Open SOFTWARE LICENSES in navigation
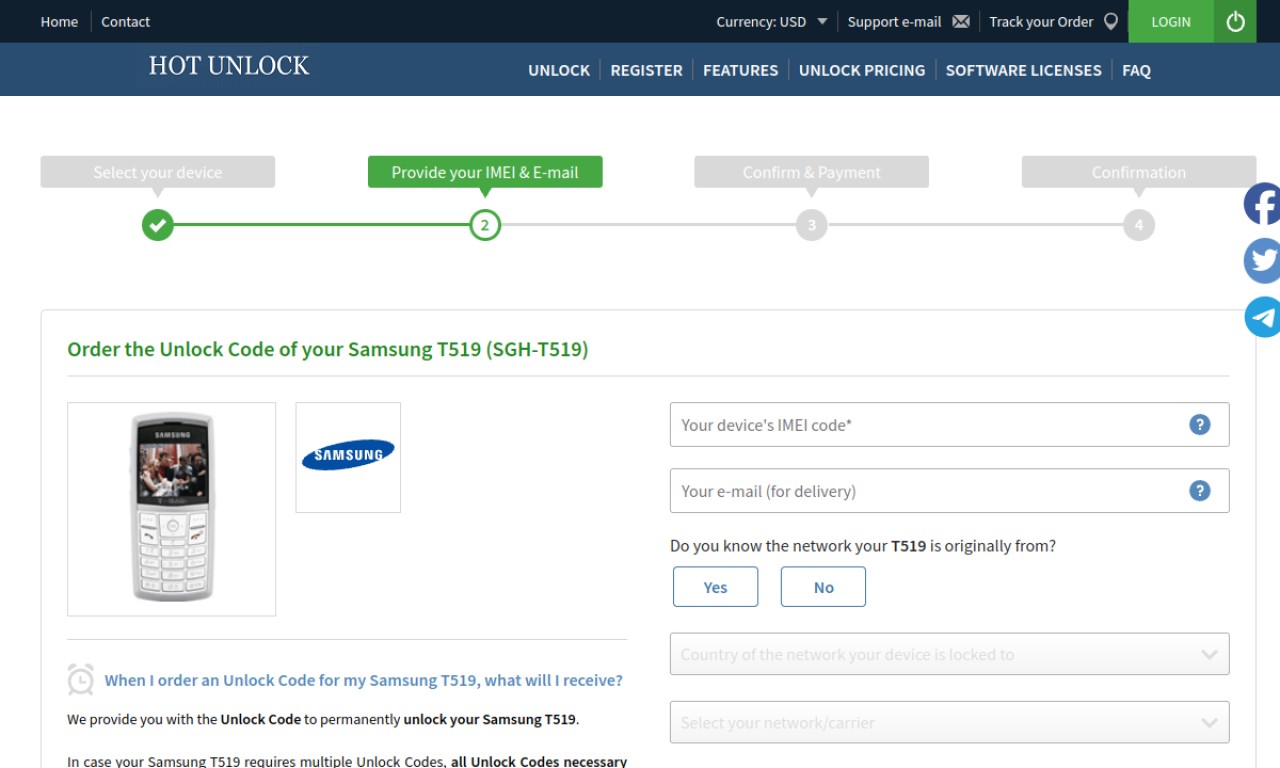The image size is (1280, 768). 1023,70
